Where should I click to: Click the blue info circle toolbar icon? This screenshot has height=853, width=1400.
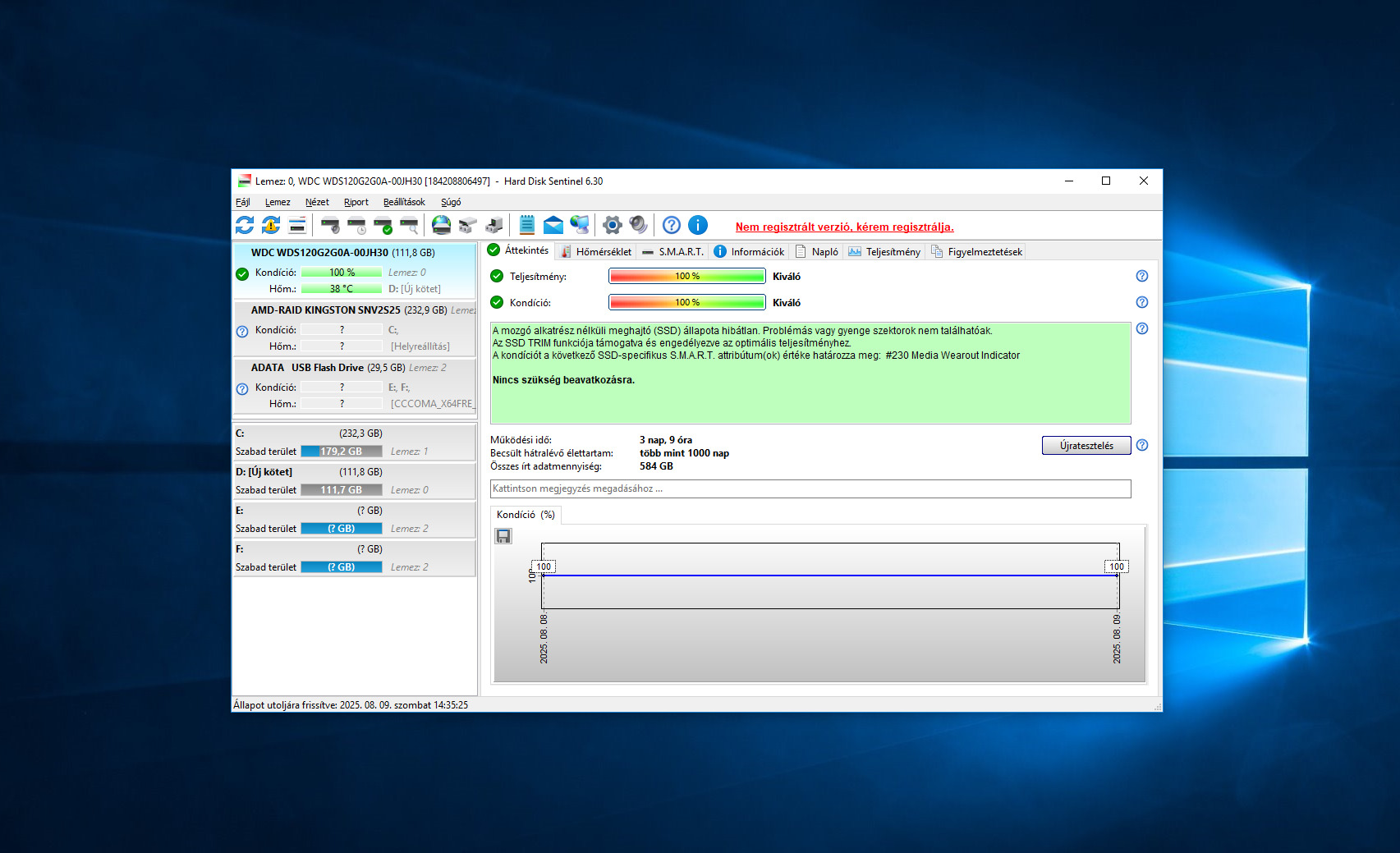[698, 225]
